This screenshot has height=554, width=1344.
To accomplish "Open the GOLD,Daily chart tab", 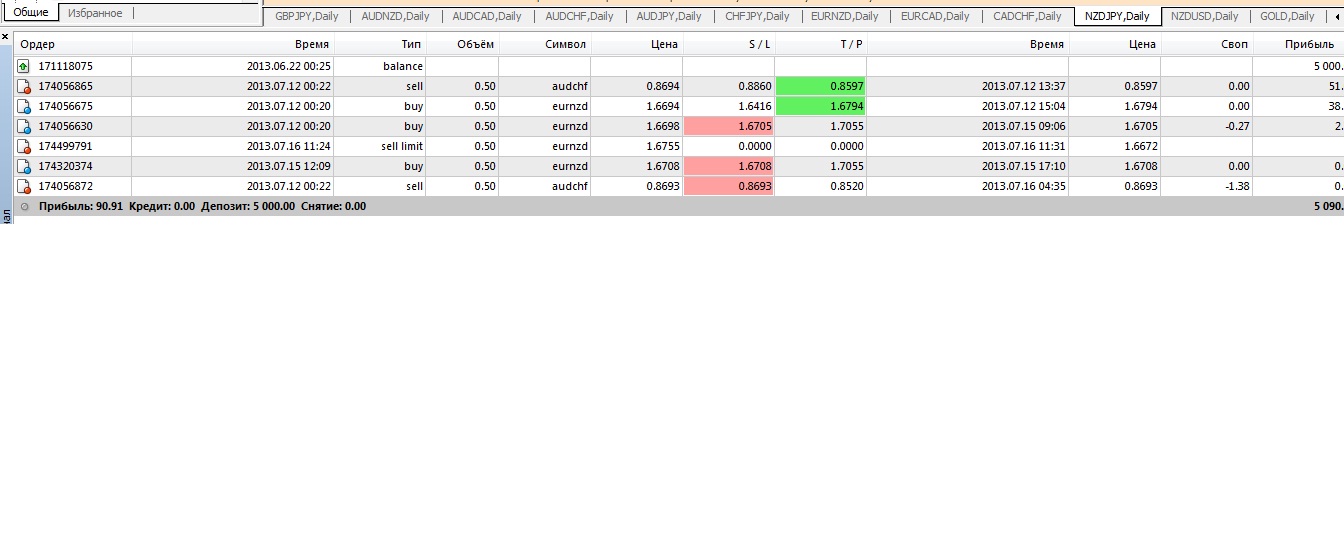I will pyautogui.click(x=1287, y=16).
